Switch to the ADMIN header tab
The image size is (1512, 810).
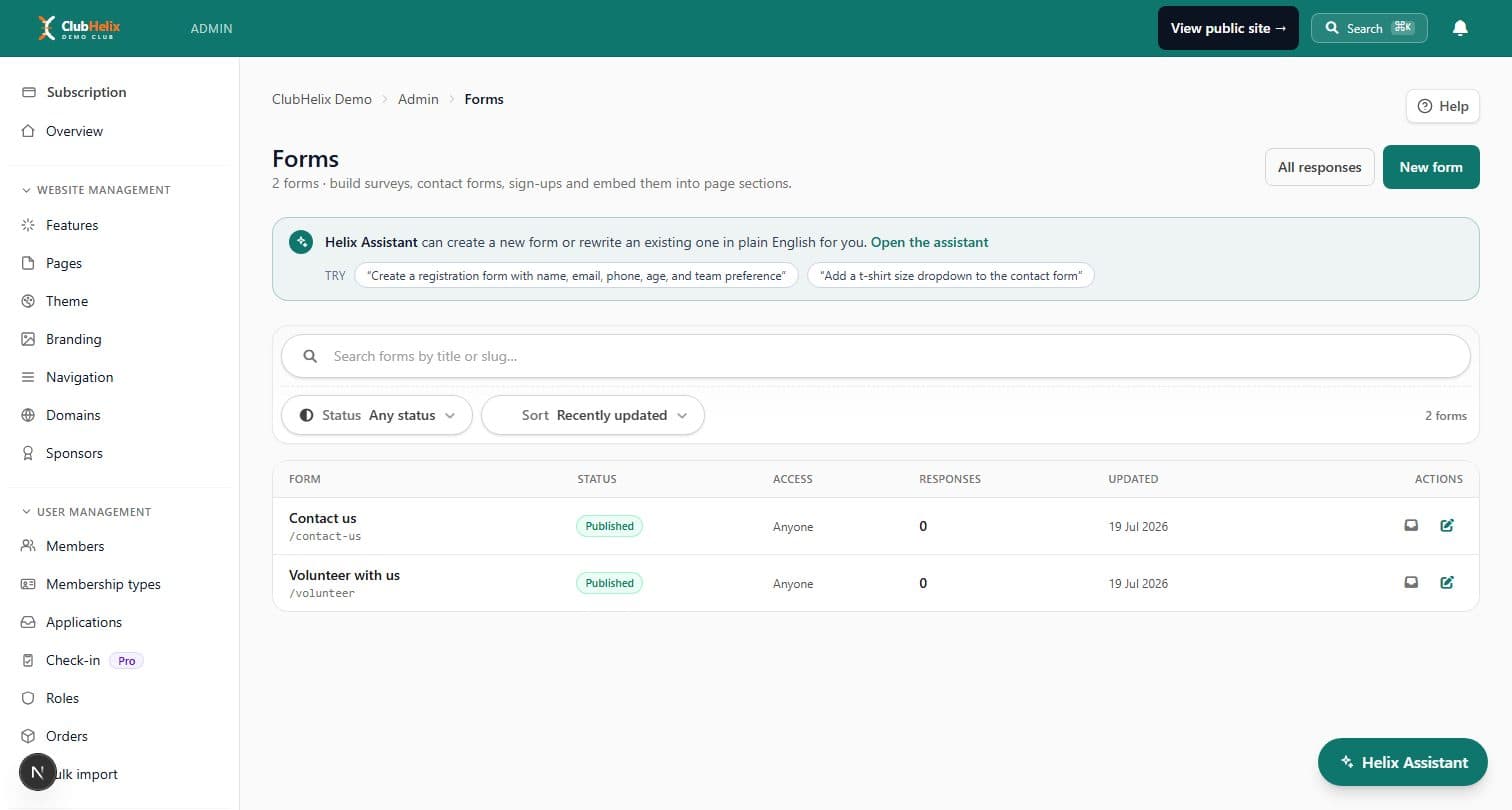click(211, 29)
